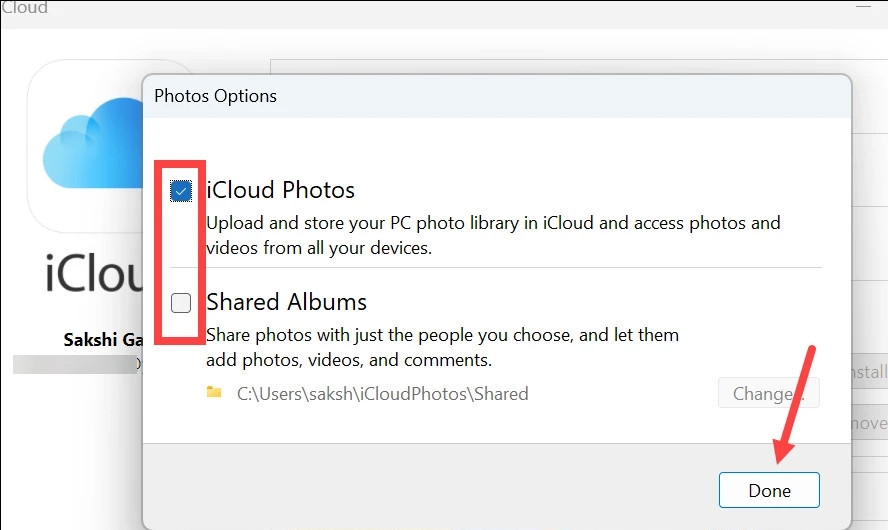The height and width of the screenshot is (530, 888).
Task: Uncheck the iCloud Photos checkbox
Action: 181,191
